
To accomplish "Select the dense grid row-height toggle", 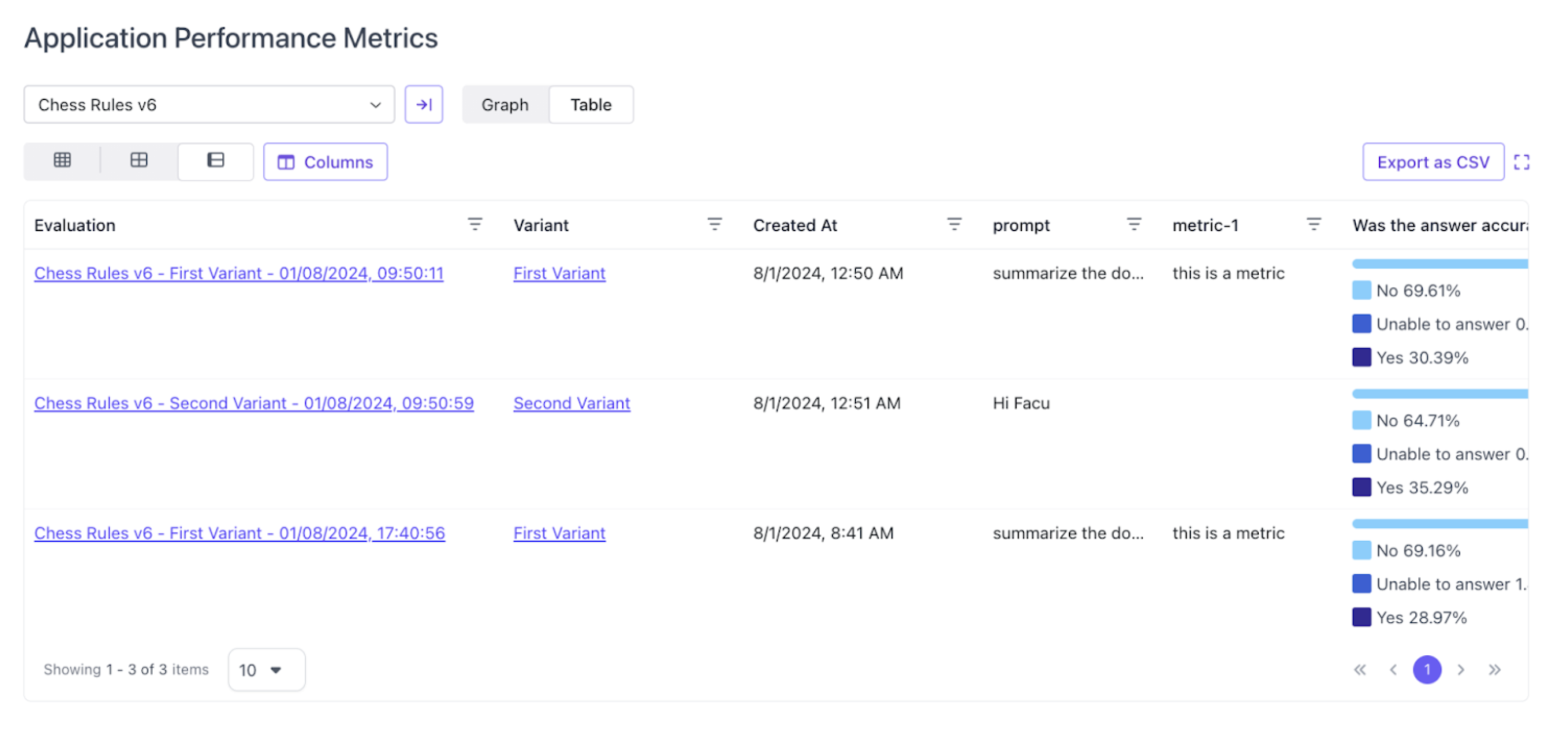I will coord(62,161).
